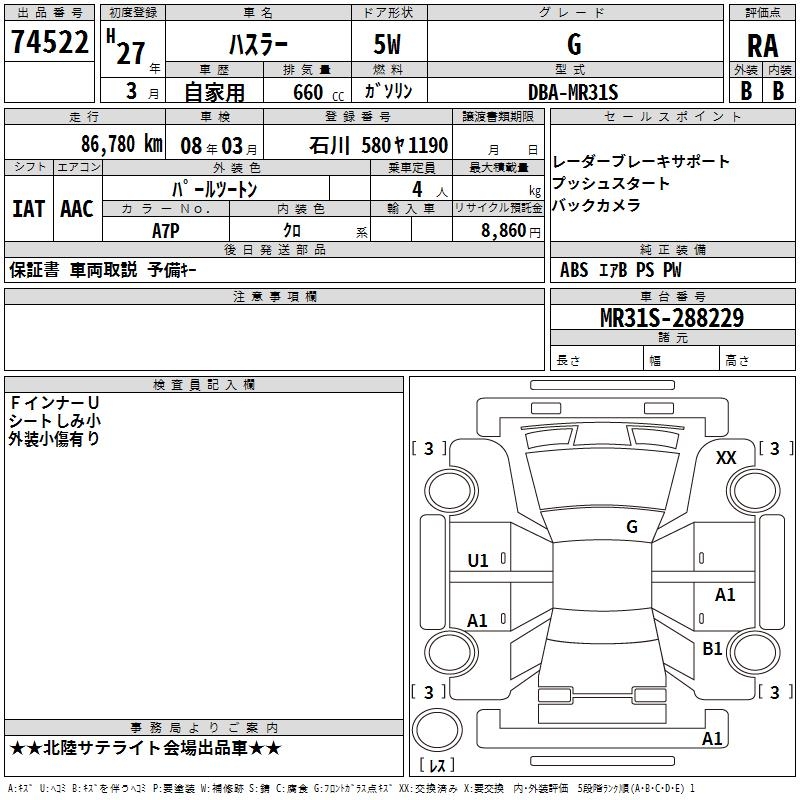800x800 pixels.
Task: Select the バックカメラ sales point text
Action: point(597,205)
